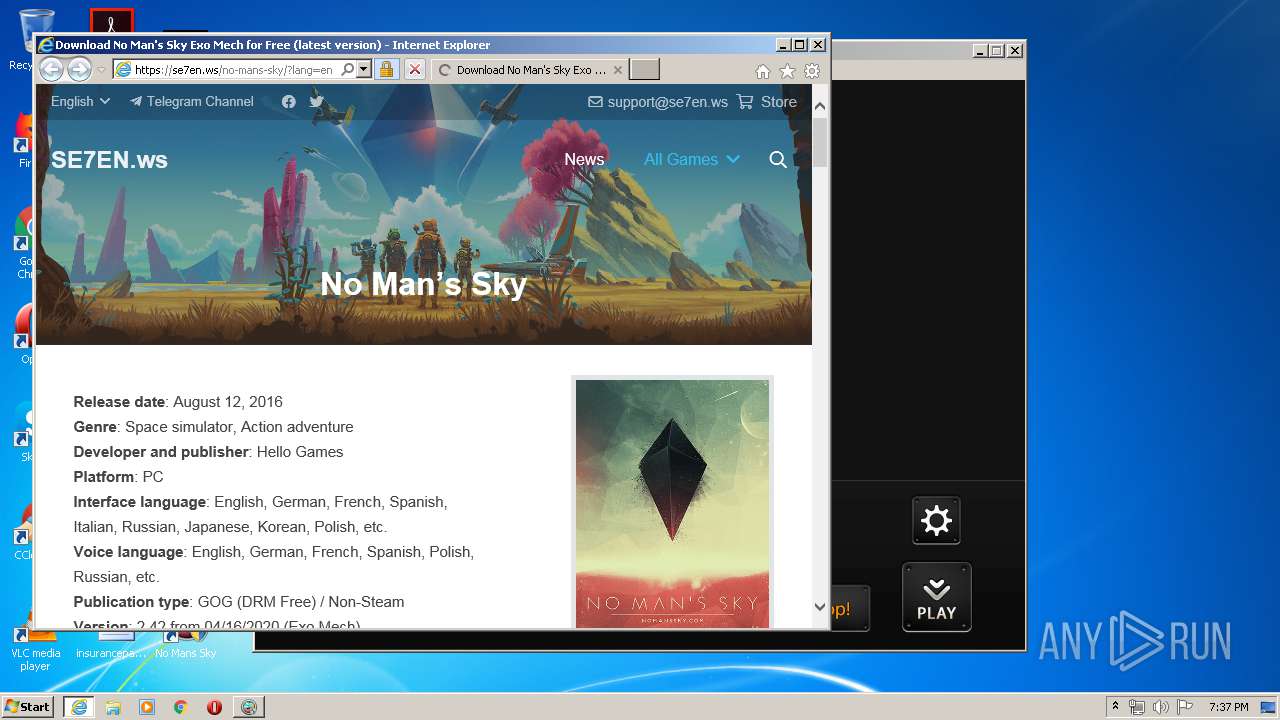The height and width of the screenshot is (720, 1280).
Task: Click the 'Release date' text line
Action: [178, 402]
